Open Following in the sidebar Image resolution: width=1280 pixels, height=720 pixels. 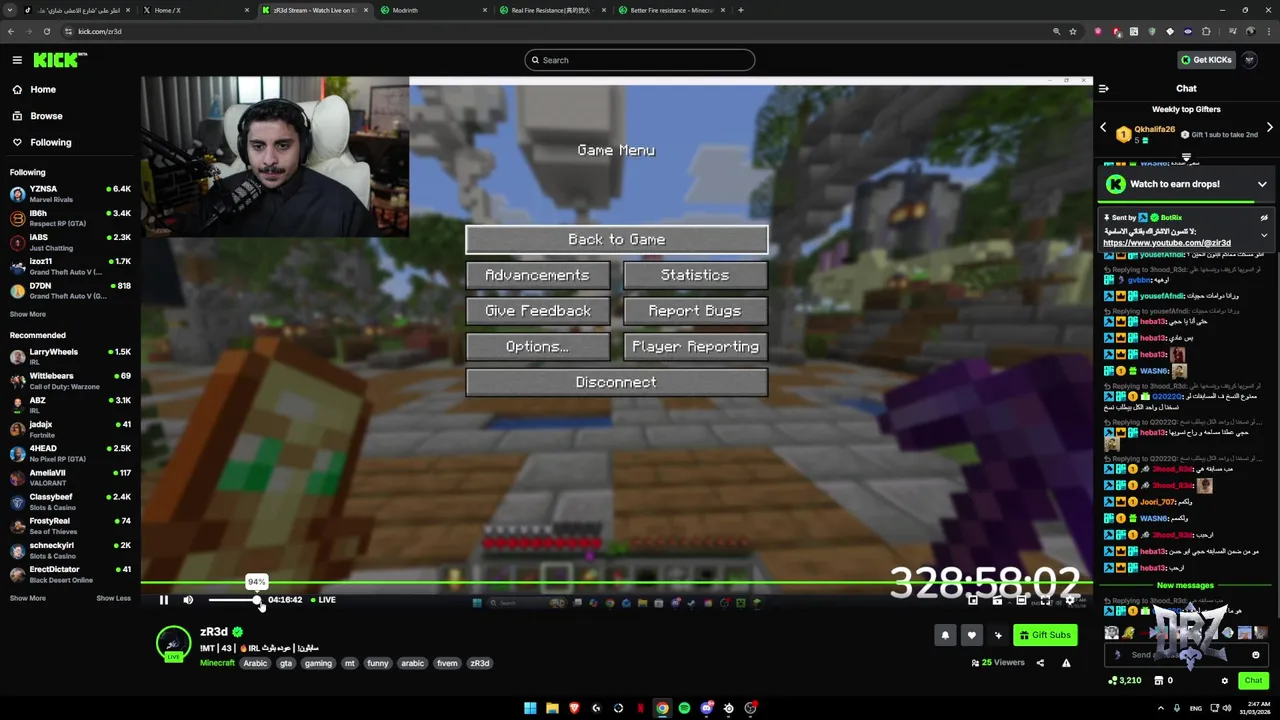pyautogui.click(x=50, y=142)
